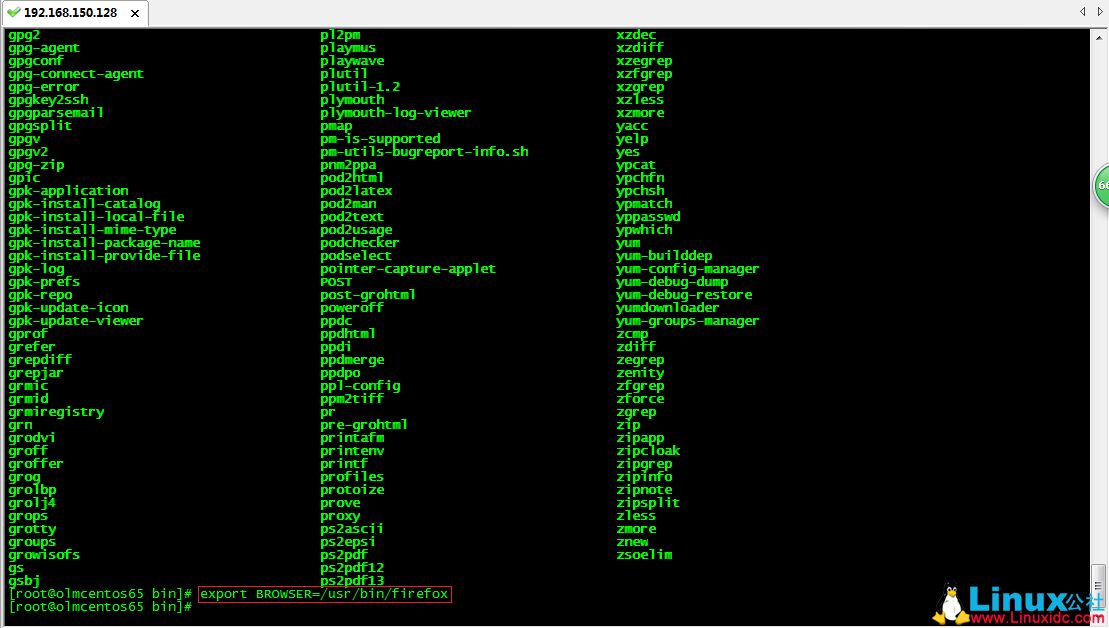The image size is (1109, 628).
Task: Click the text 'xzdec'
Action: [636, 35]
